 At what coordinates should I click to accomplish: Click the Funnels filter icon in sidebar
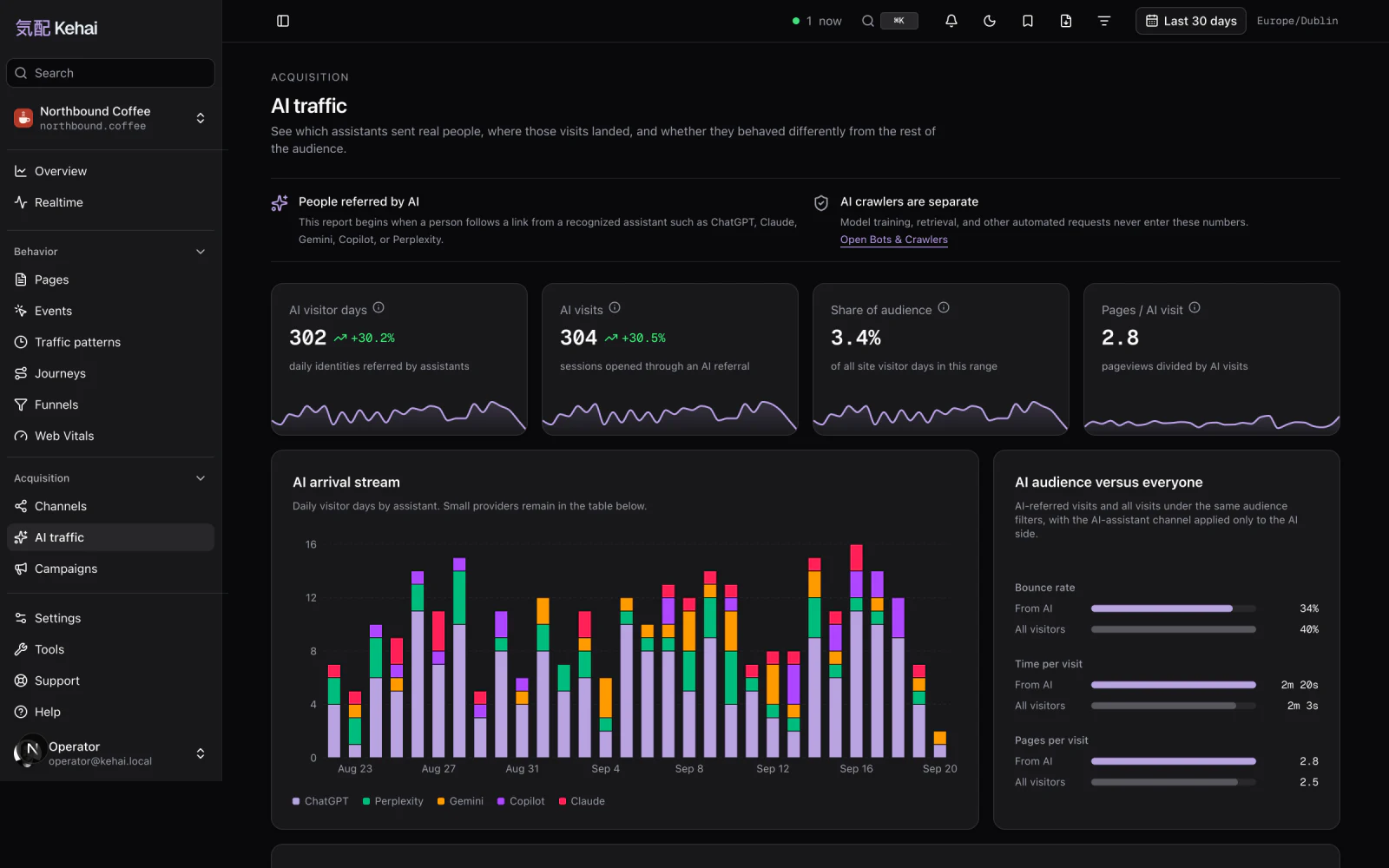point(21,404)
